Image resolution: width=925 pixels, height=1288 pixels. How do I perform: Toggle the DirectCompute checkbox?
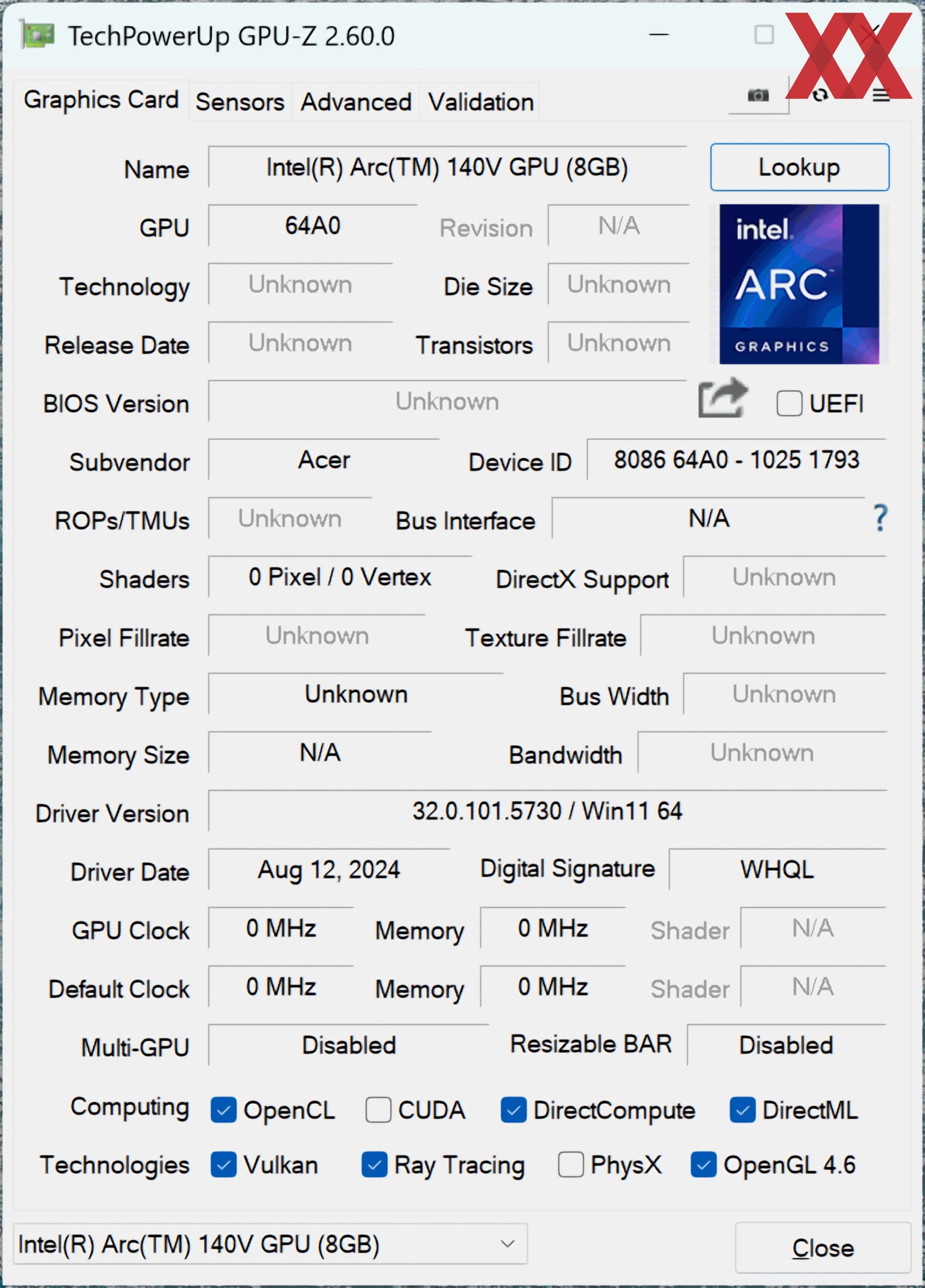(513, 1110)
